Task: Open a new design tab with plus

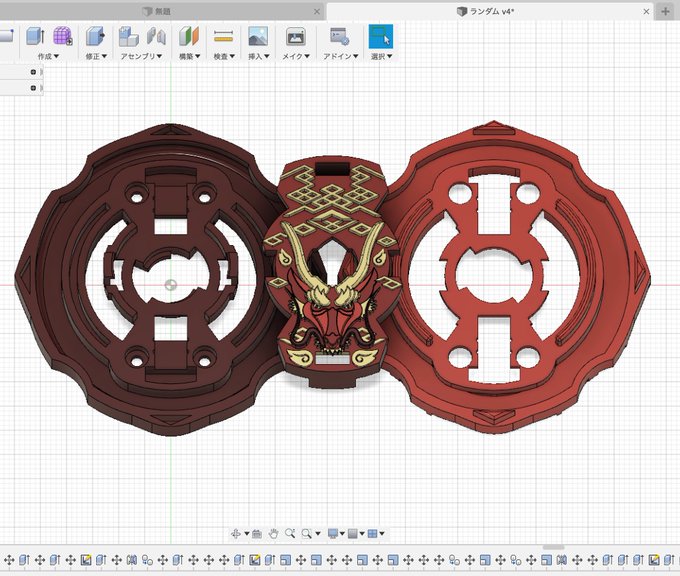Action: [666, 11]
